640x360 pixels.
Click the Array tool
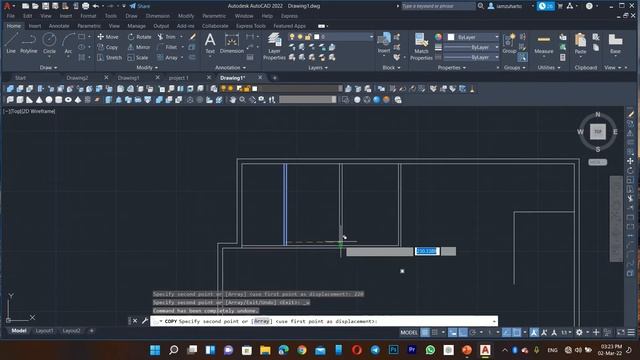point(168,58)
